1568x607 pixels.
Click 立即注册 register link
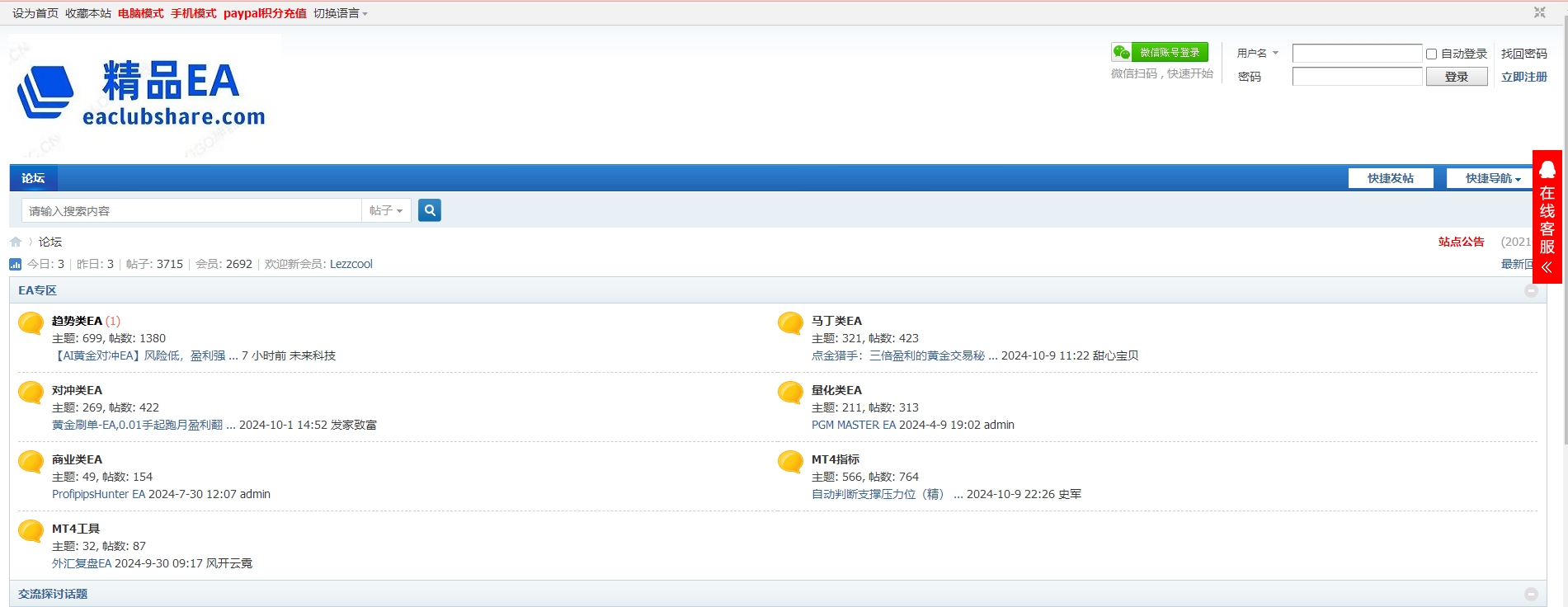point(1524,77)
